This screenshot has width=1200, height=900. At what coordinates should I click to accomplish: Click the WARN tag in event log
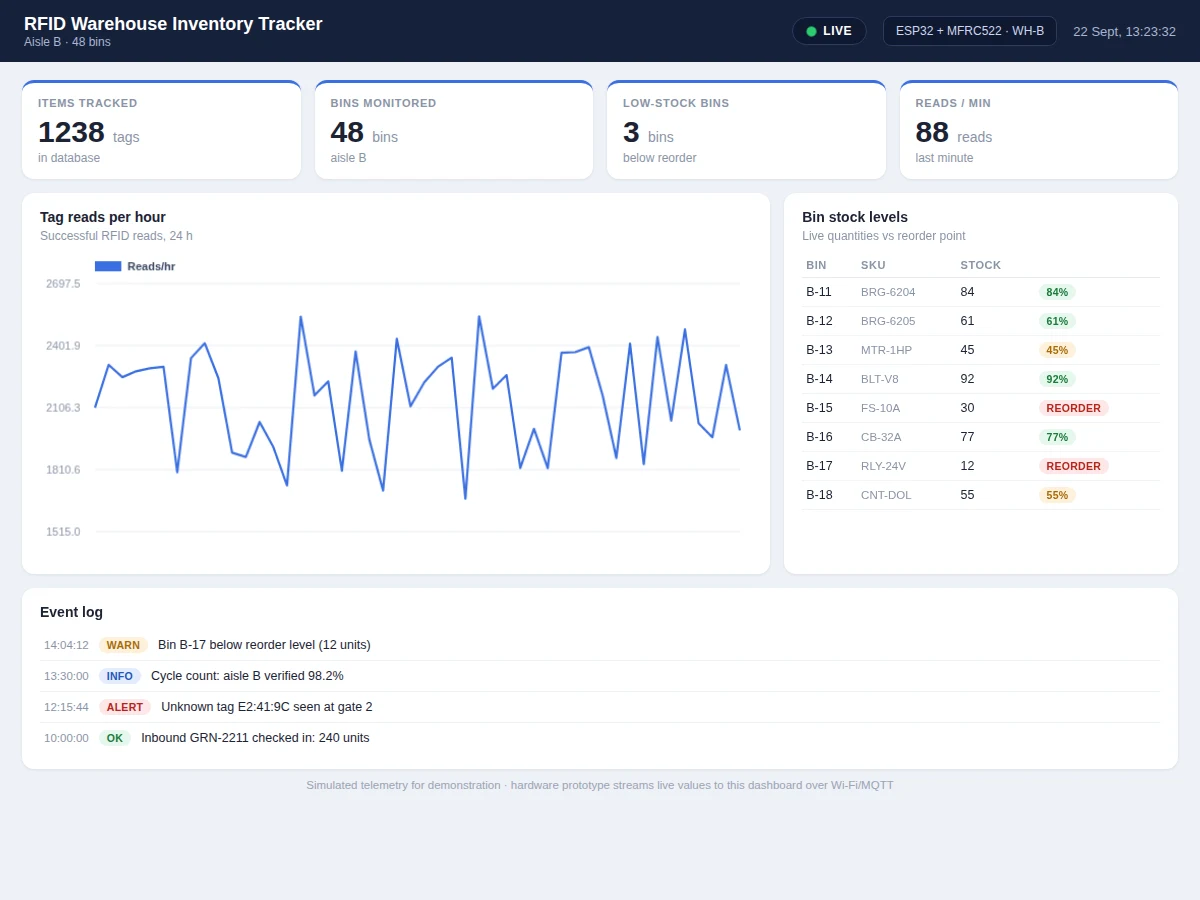123,645
